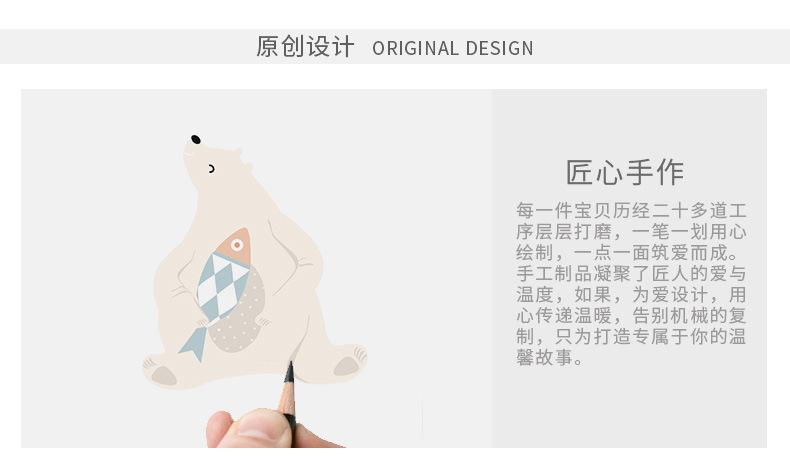Click the fish's blue tail fin
The height and width of the screenshot is (466, 790).
click(x=194, y=342)
